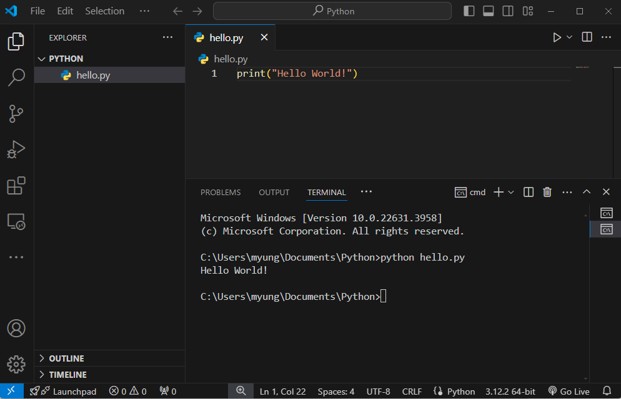Switch to the PROBLEMS panel tab
Screen dimensions: 621x399
pyautogui.click(x=221, y=193)
